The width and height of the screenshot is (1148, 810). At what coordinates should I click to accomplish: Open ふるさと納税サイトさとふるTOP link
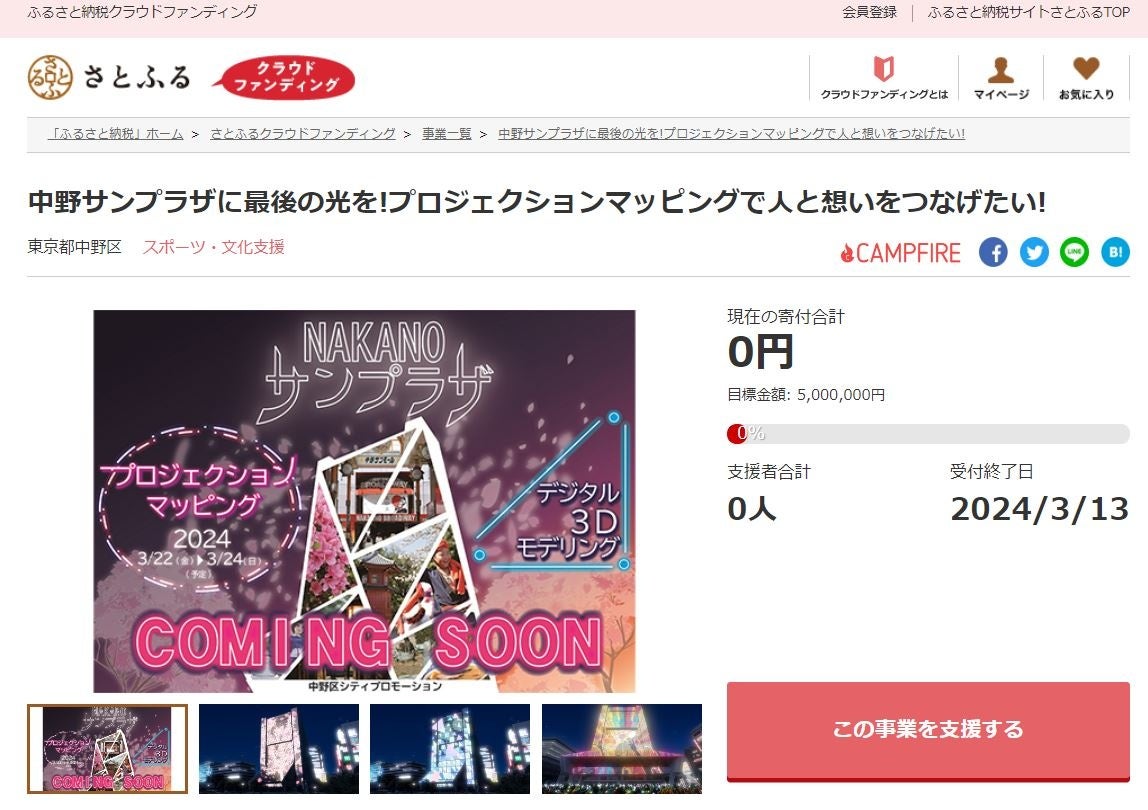click(1029, 12)
